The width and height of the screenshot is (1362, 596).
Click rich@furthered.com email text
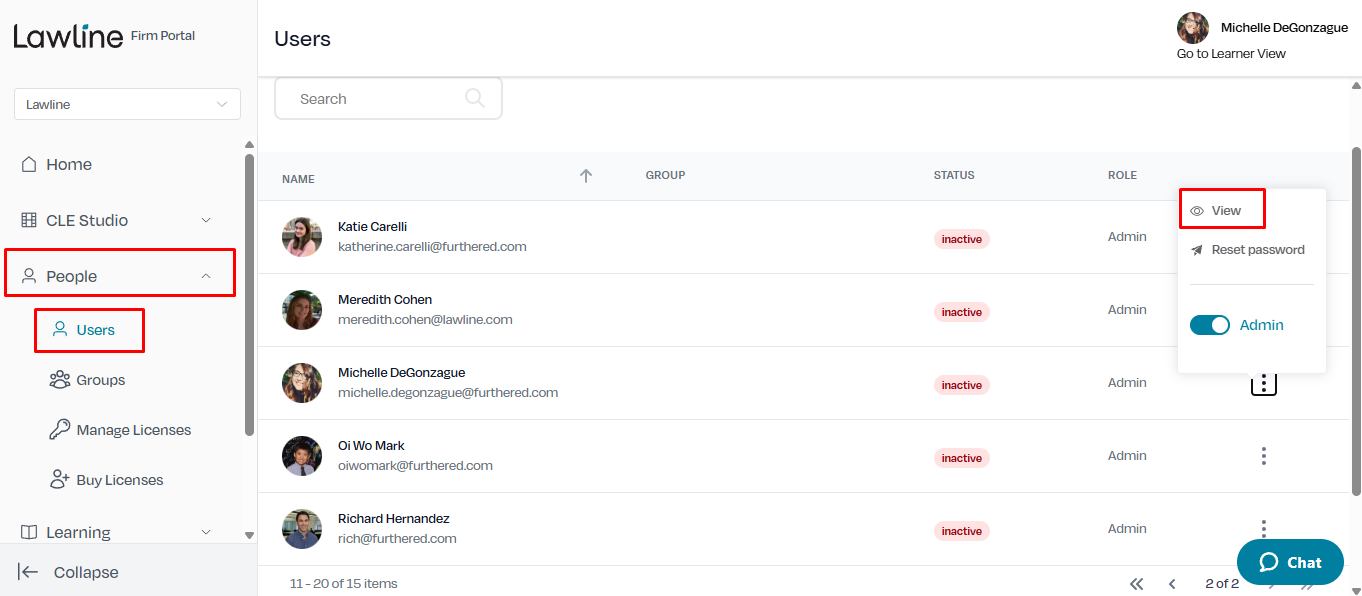click(397, 539)
